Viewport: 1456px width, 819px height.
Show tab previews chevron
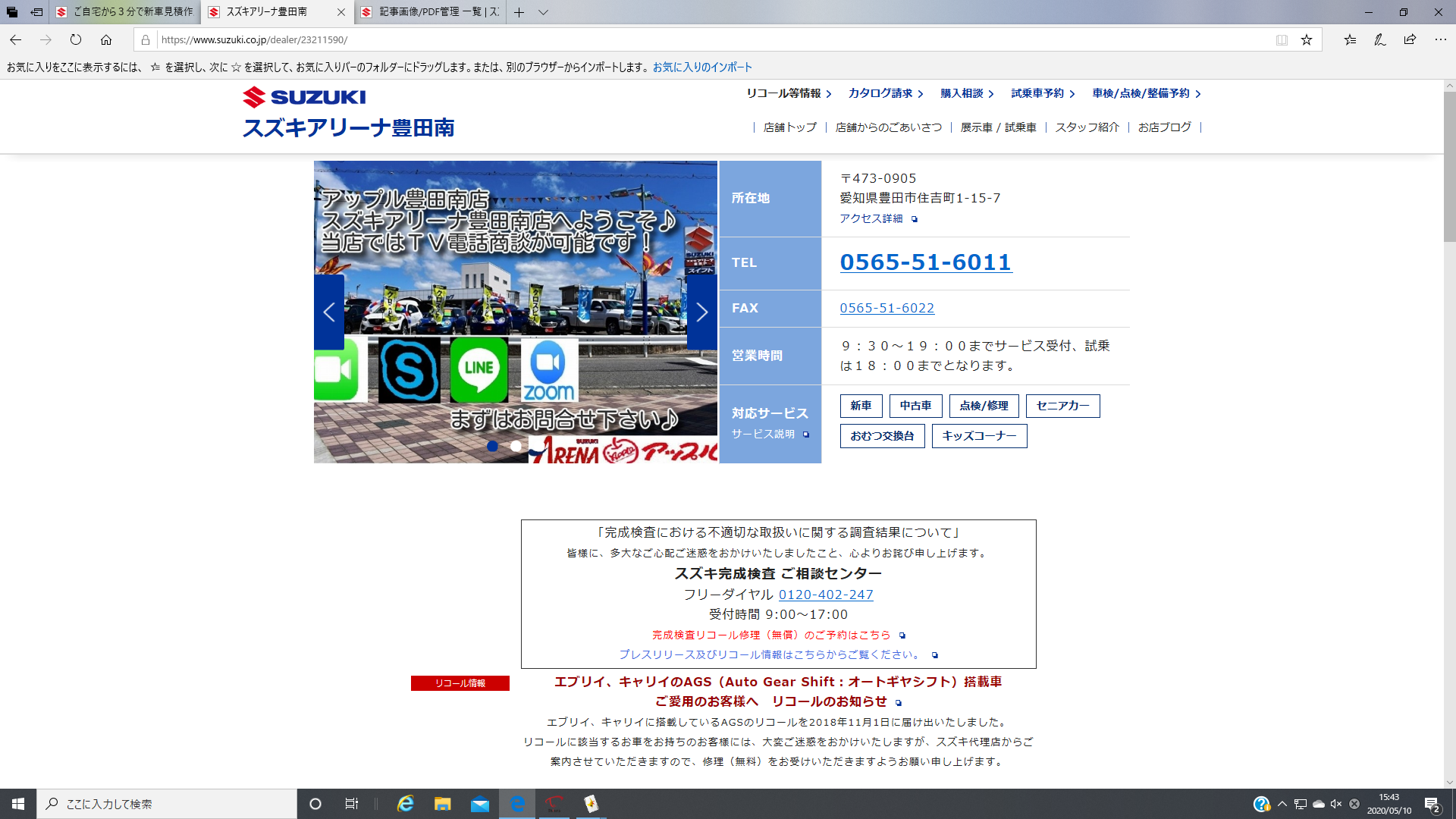(x=543, y=12)
